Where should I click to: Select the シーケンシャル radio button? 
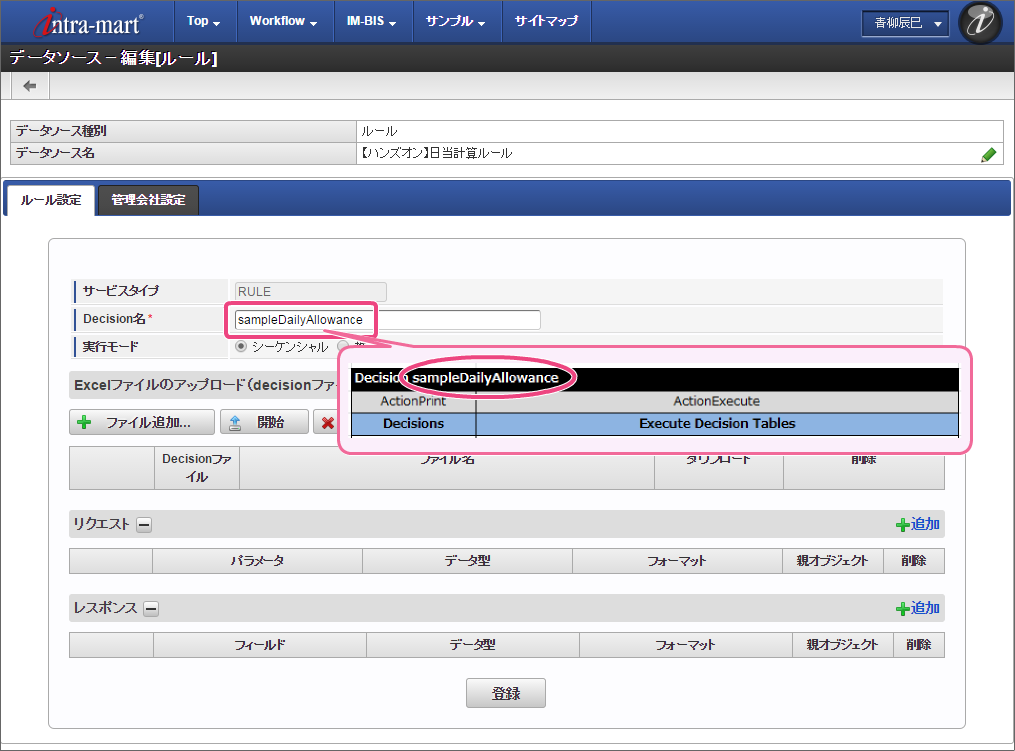pyautogui.click(x=241, y=346)
